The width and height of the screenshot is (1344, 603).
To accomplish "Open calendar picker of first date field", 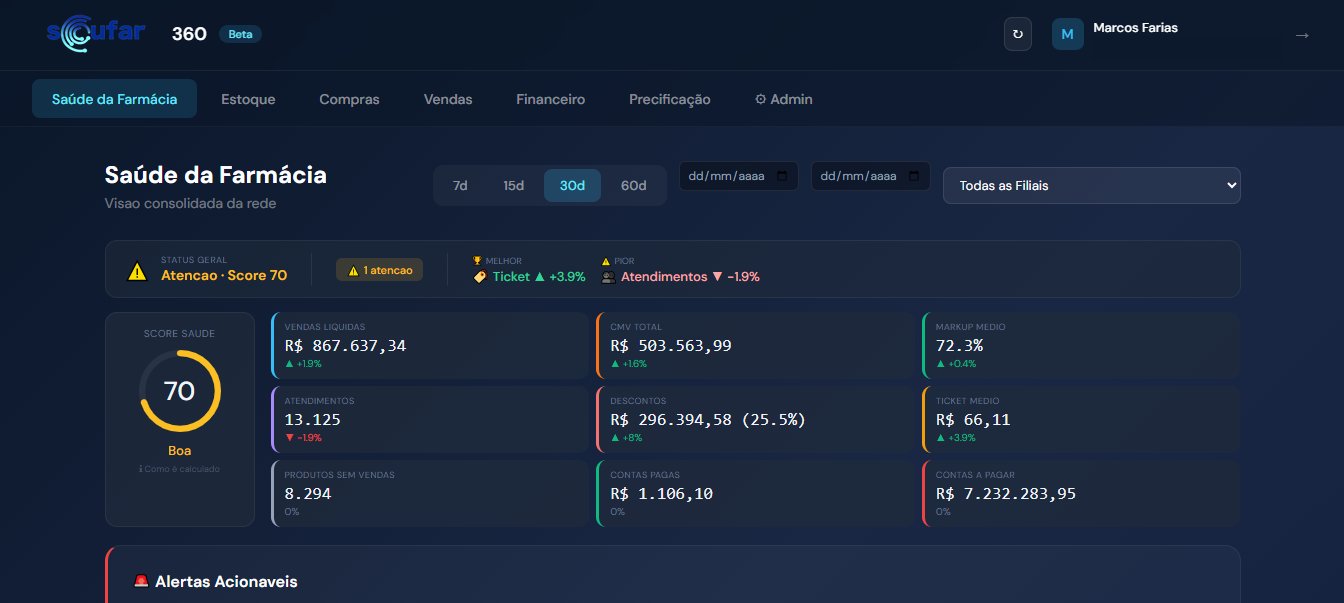I will 782,176.
